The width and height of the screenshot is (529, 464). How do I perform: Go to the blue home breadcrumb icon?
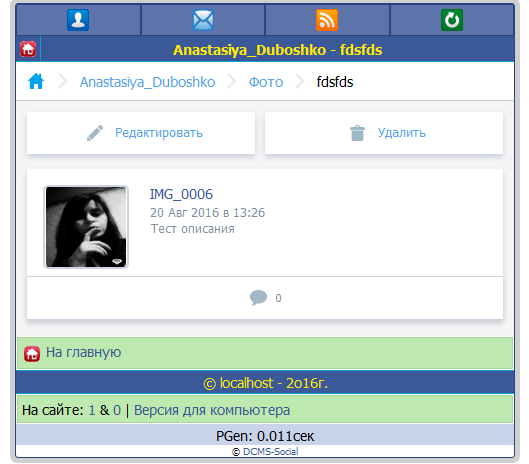(36, 81)
